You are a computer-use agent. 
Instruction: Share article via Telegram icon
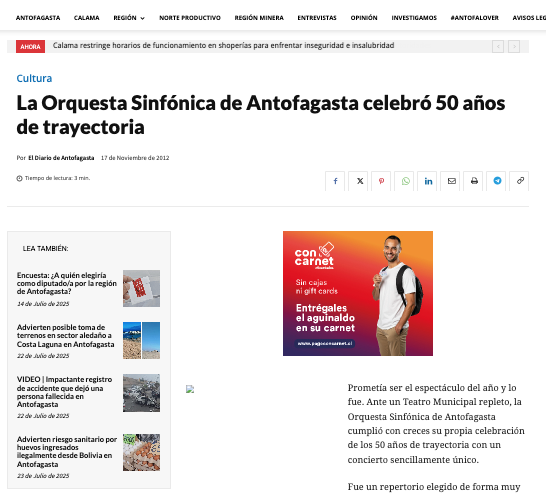pos(496,181)
